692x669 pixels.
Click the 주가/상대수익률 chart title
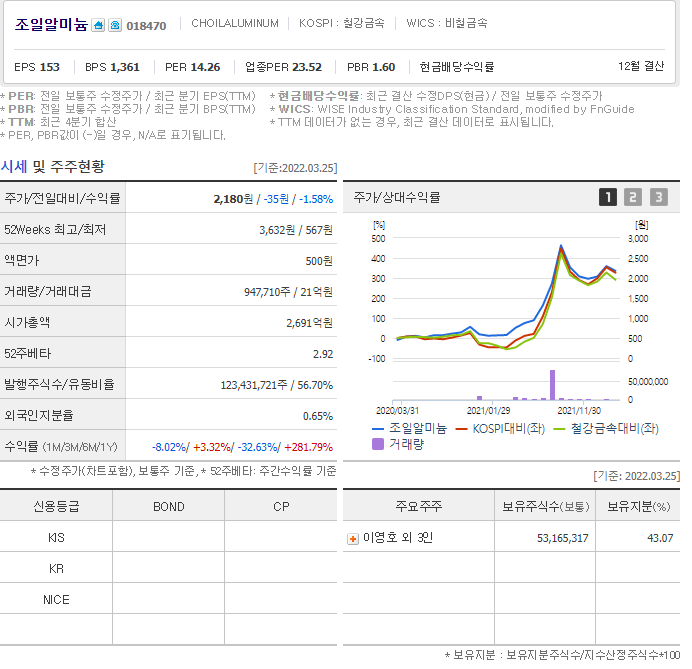pyautogui.click(x=396, y=197)
